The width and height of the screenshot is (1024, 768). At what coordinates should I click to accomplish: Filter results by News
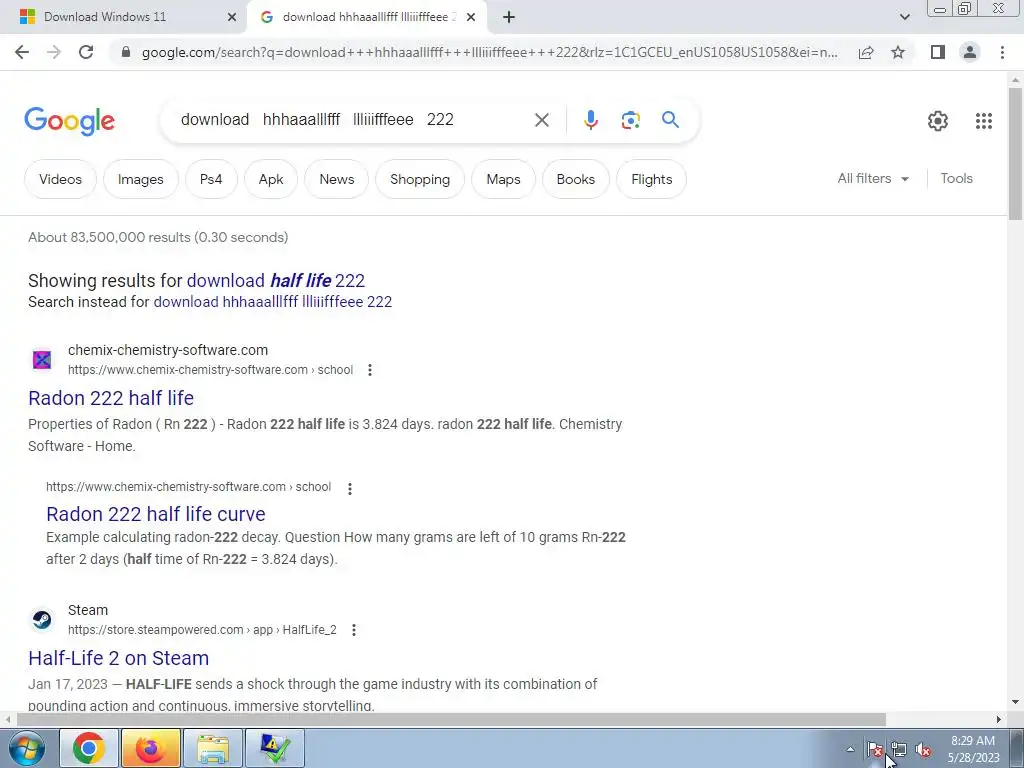[x=336, y=179]
